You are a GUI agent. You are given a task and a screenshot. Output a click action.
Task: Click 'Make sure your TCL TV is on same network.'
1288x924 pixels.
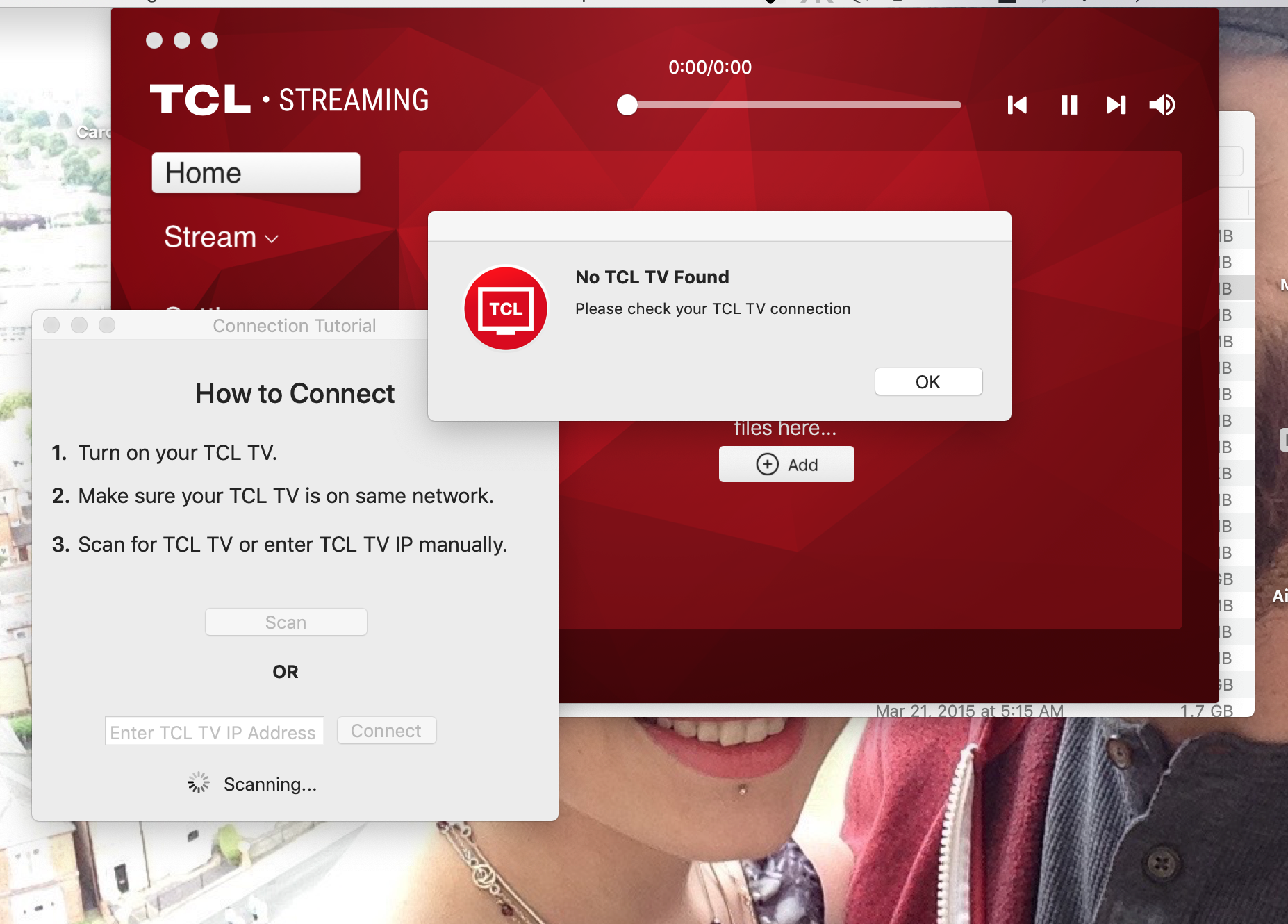[286, 496]
